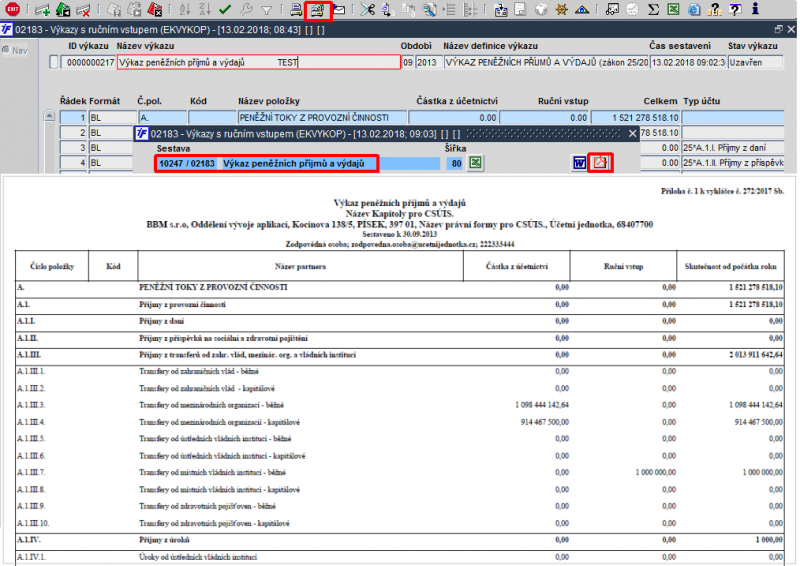The width and height of the screenshot is (800, 566).
Task: Click the Šířka value field showing 80
Action: pos(455,163)
